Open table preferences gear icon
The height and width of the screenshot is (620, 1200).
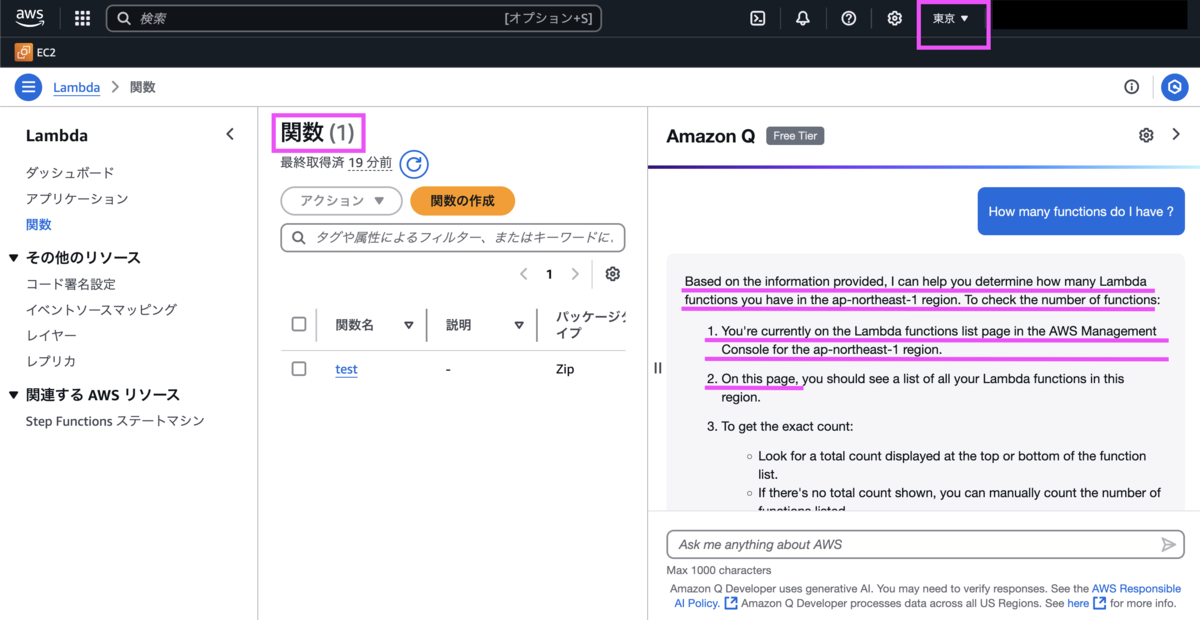(613, 274)
